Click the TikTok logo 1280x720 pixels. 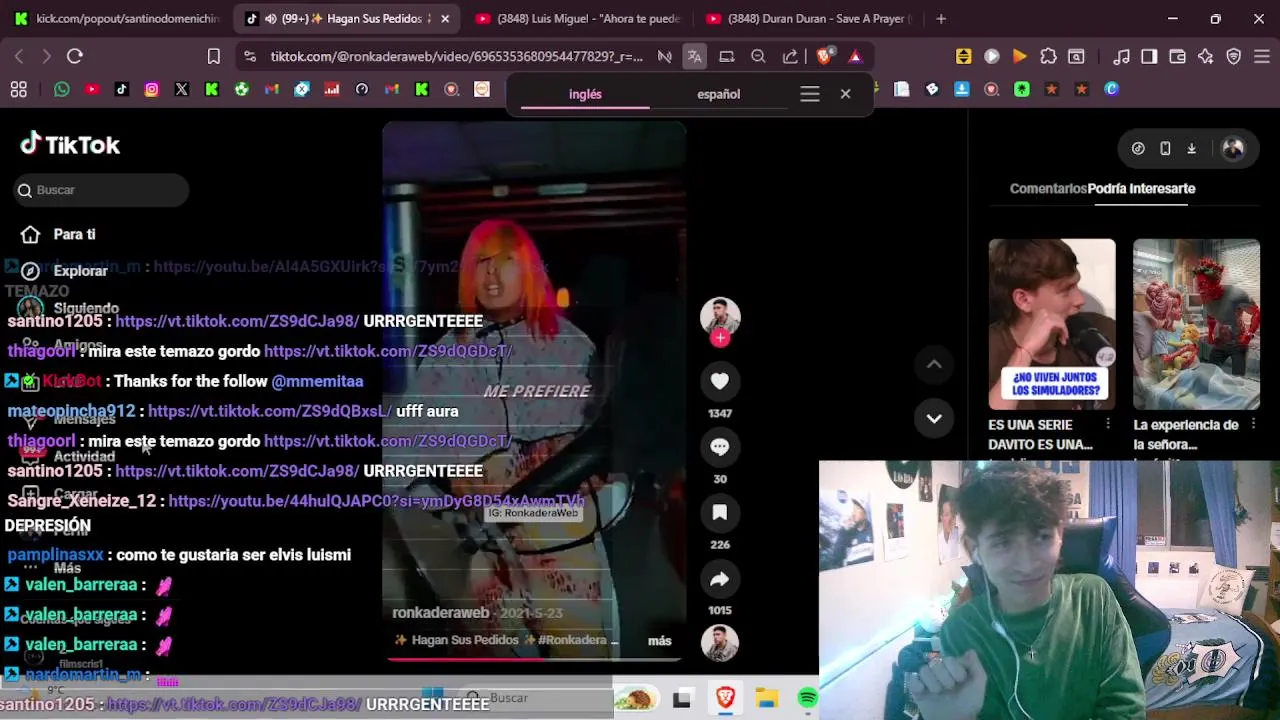click(x=70, y=145)
